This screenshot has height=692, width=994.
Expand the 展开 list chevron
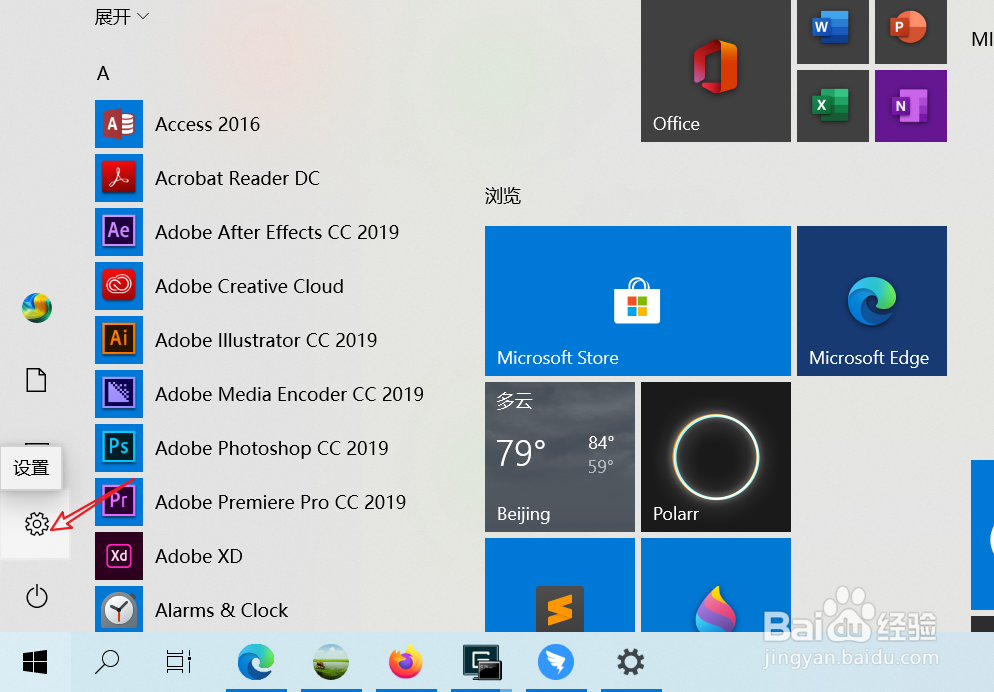(143, 16)
